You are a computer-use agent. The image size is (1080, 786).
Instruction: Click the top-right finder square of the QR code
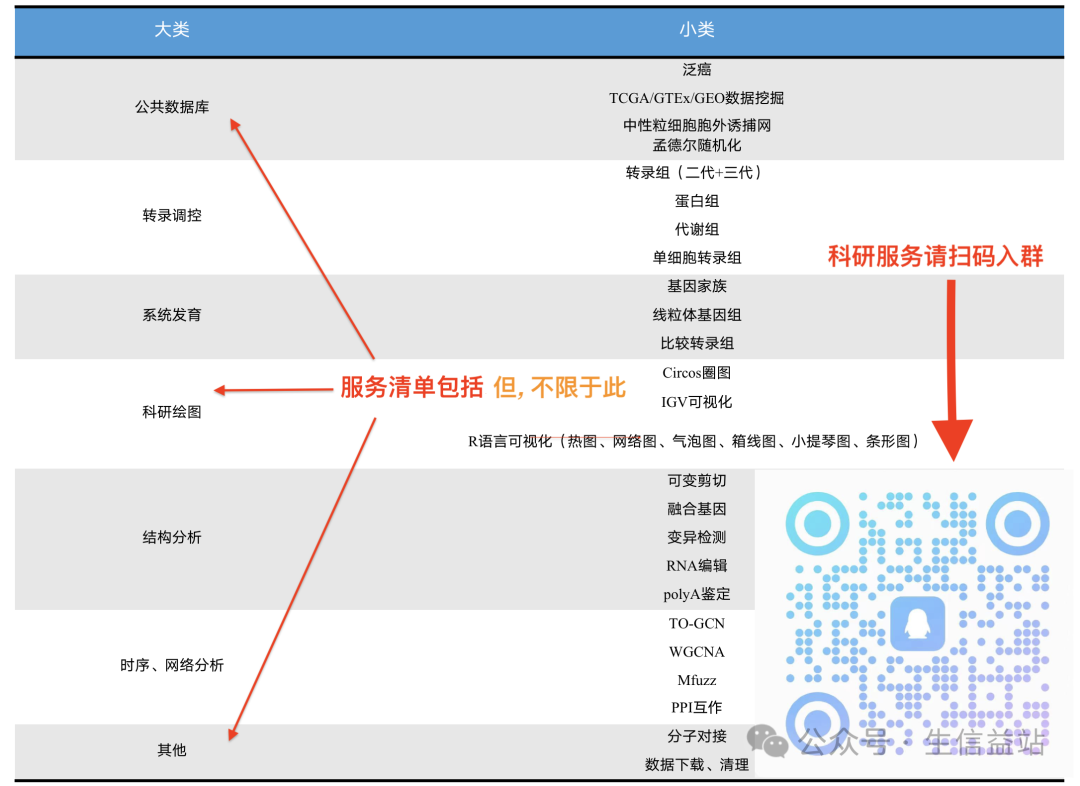(x=1016, y=523)
